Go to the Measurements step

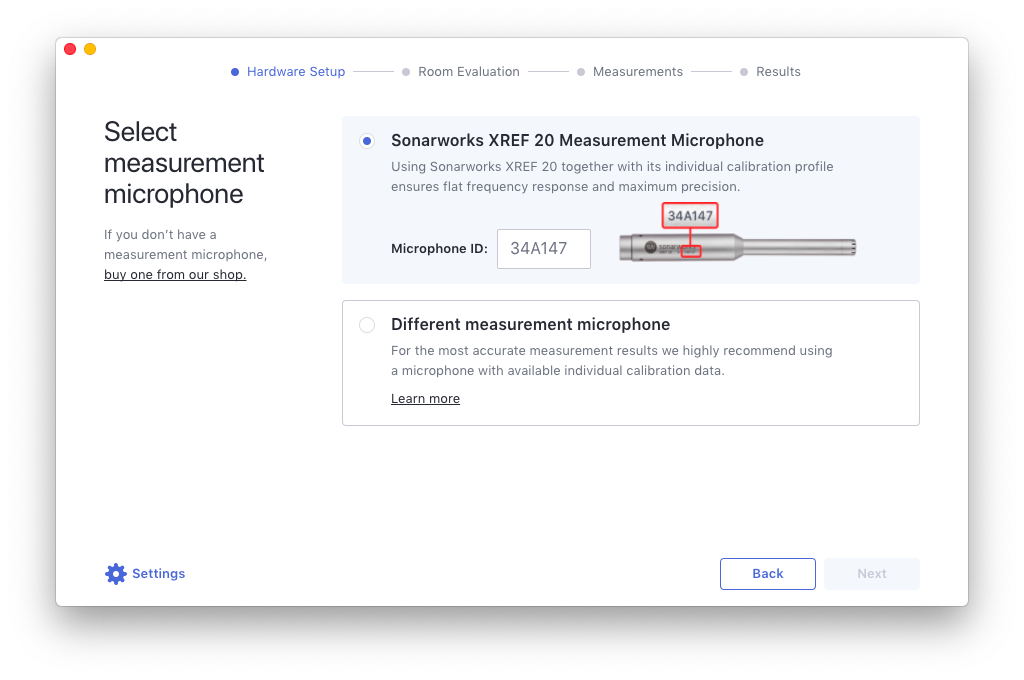coord(638,72)
